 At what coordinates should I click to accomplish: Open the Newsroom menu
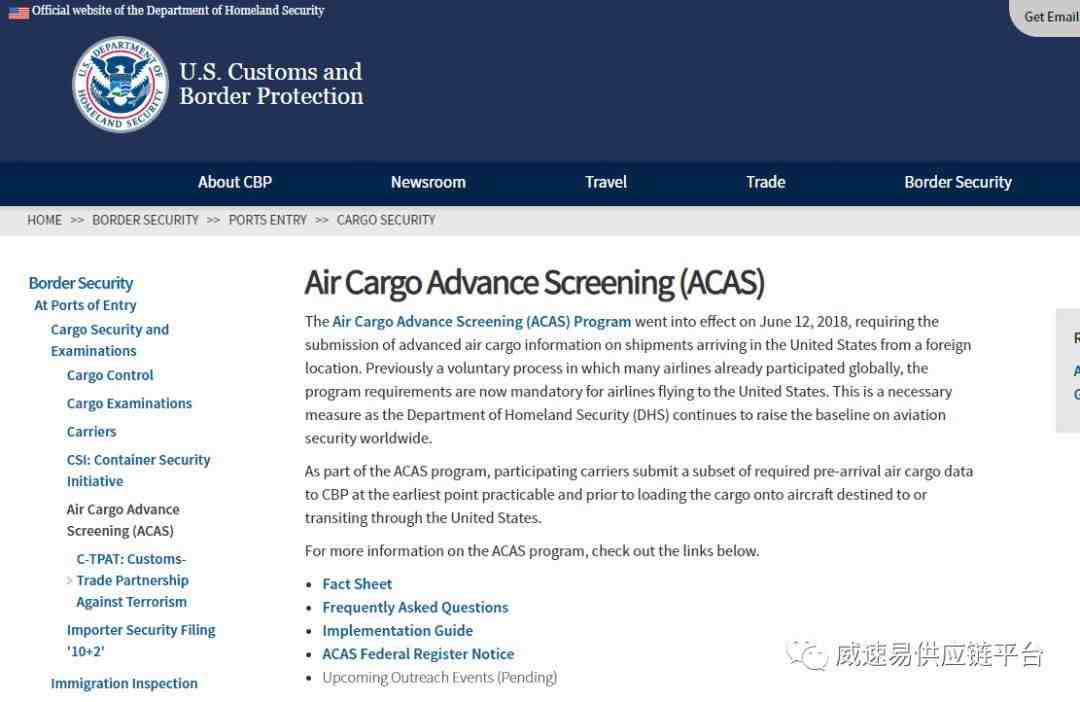tap(428, 182)
